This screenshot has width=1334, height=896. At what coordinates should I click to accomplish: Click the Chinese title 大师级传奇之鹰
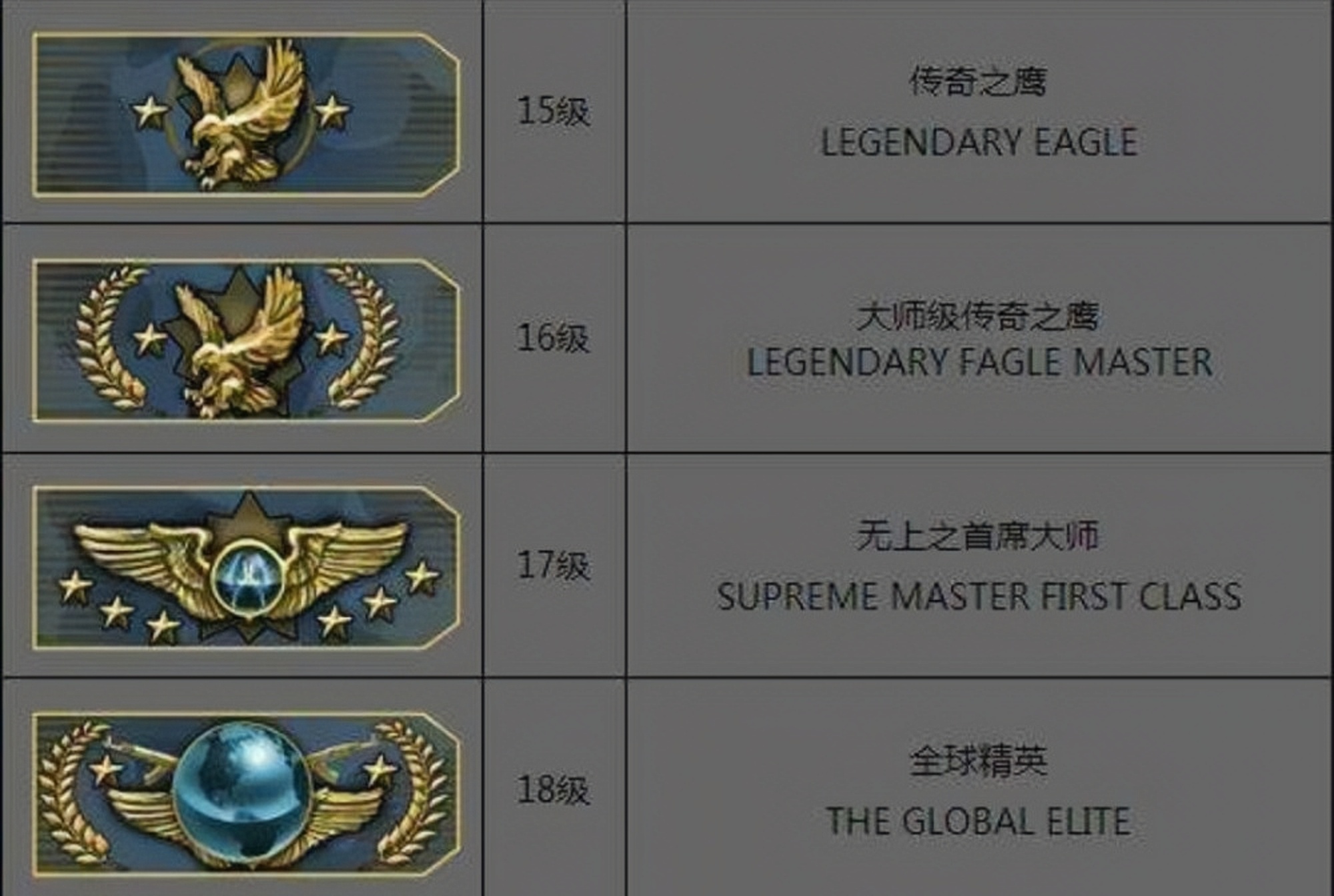978,316
